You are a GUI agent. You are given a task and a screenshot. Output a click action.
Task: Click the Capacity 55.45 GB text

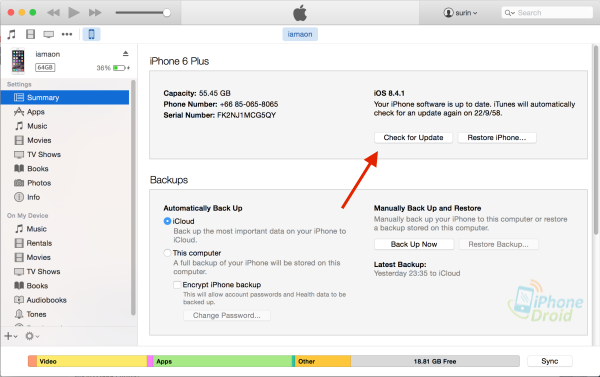pyautogui.click(x=197, y=93)
